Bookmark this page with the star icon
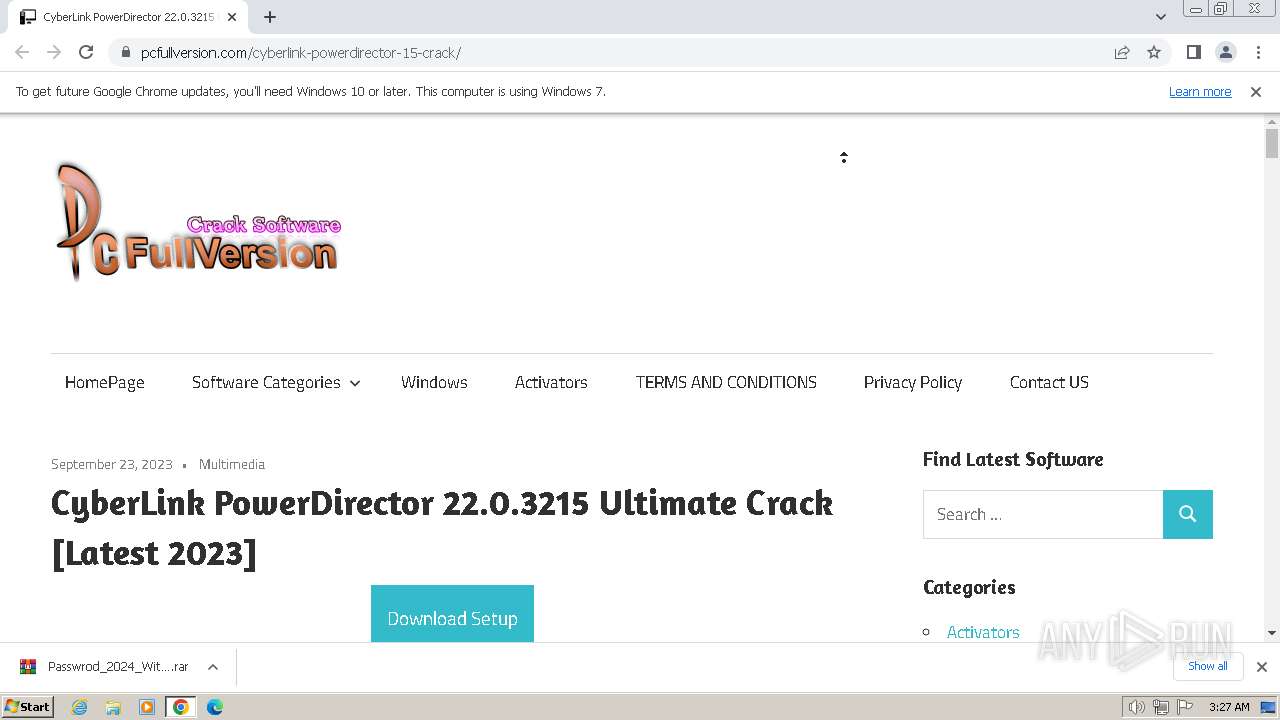This screenshot has width=1280, height=720. coord(1154,52)
